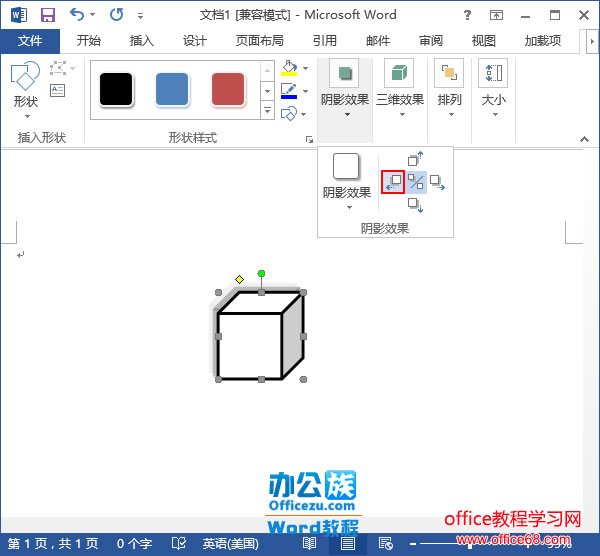Click the Undo arrow icon
The height and width of the screenshot is (556, 600).
coord(77,15)
